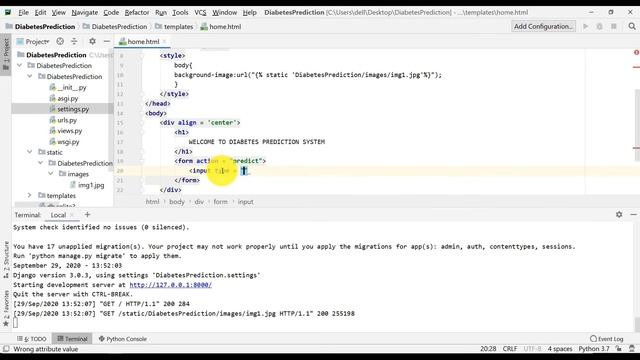Open Project panel settings gear
This screenshot has width=640, height=360.
tap(92, 41)
